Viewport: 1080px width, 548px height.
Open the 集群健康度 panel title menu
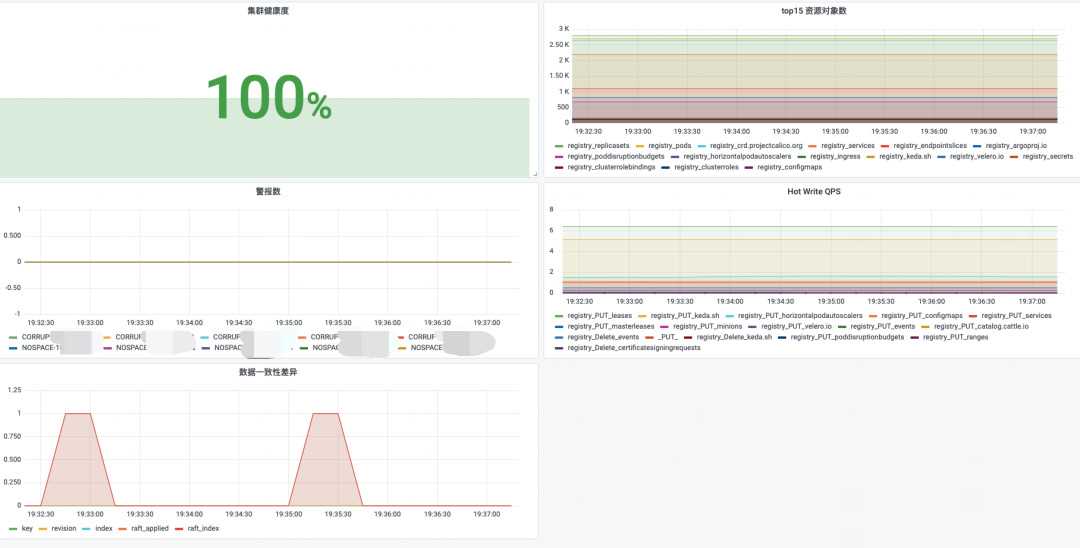pyautogui.click(x=268, y=11)
